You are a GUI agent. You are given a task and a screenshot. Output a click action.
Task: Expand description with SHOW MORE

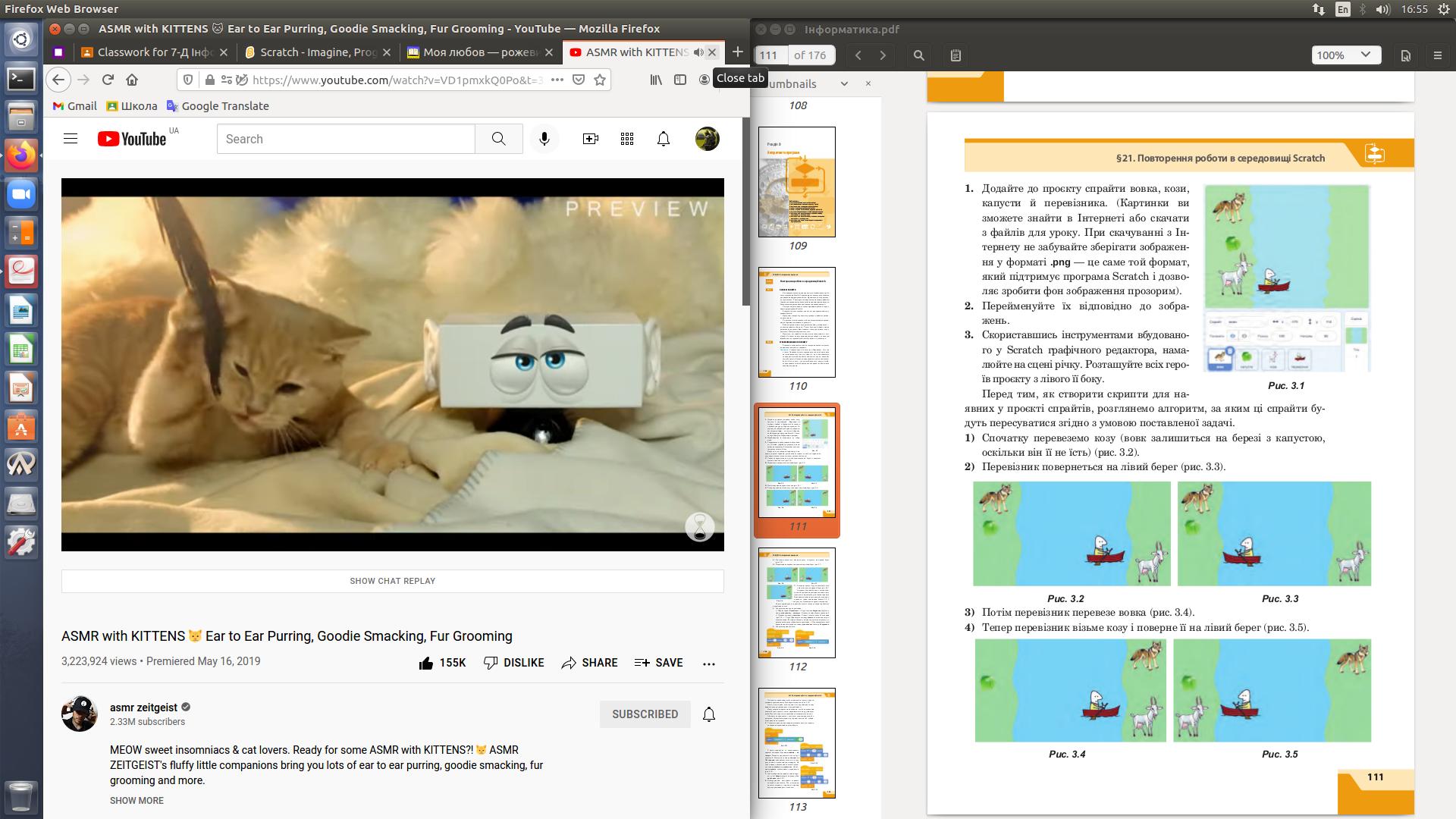[136, 801]
